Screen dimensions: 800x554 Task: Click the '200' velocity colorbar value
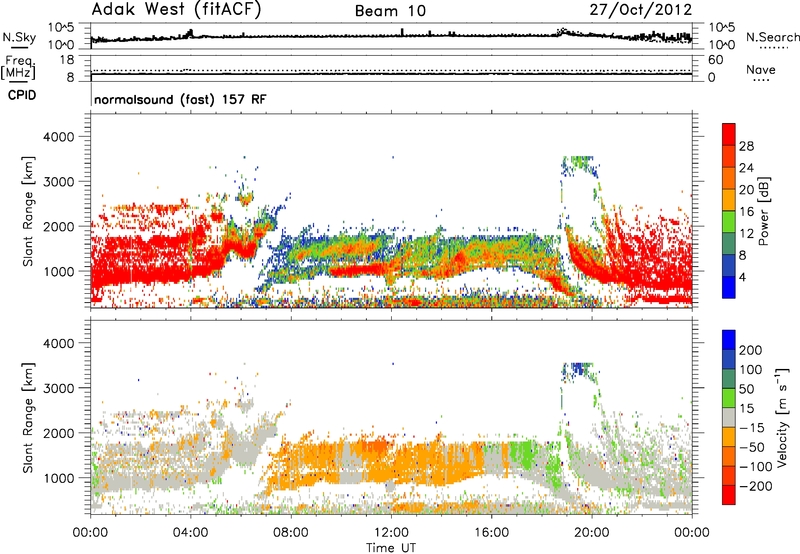[751, 350]
